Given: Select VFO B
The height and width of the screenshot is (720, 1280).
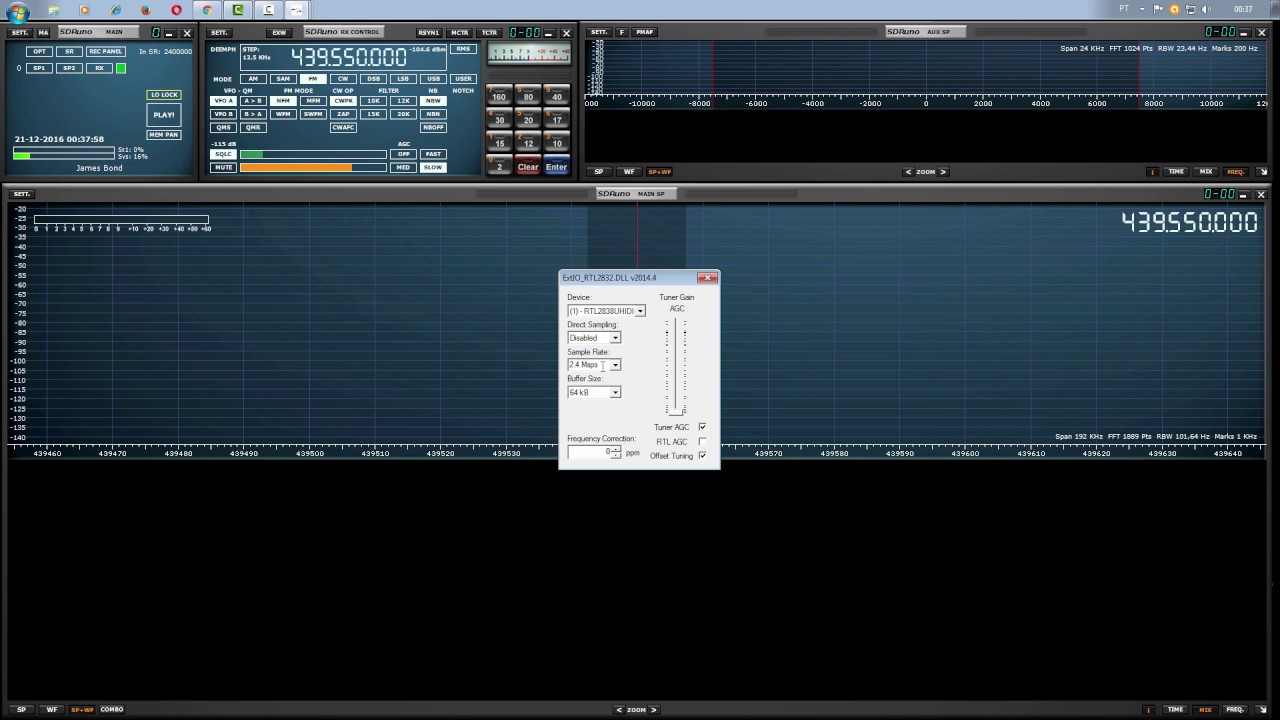Looking at the screenshot, I should (223, 114).
